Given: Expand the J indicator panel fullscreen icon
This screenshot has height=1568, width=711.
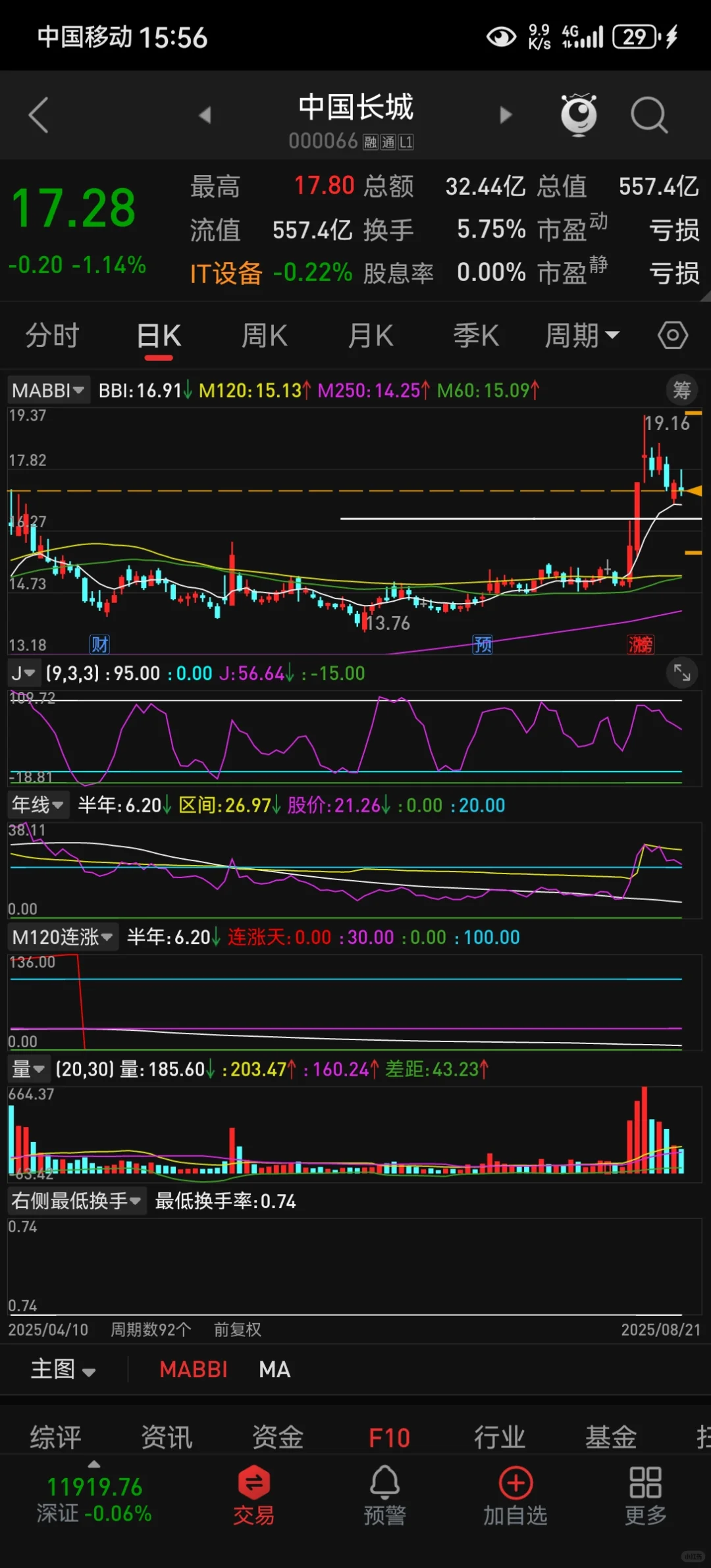Looking at the screenshot, I should (x=682, y=673).
